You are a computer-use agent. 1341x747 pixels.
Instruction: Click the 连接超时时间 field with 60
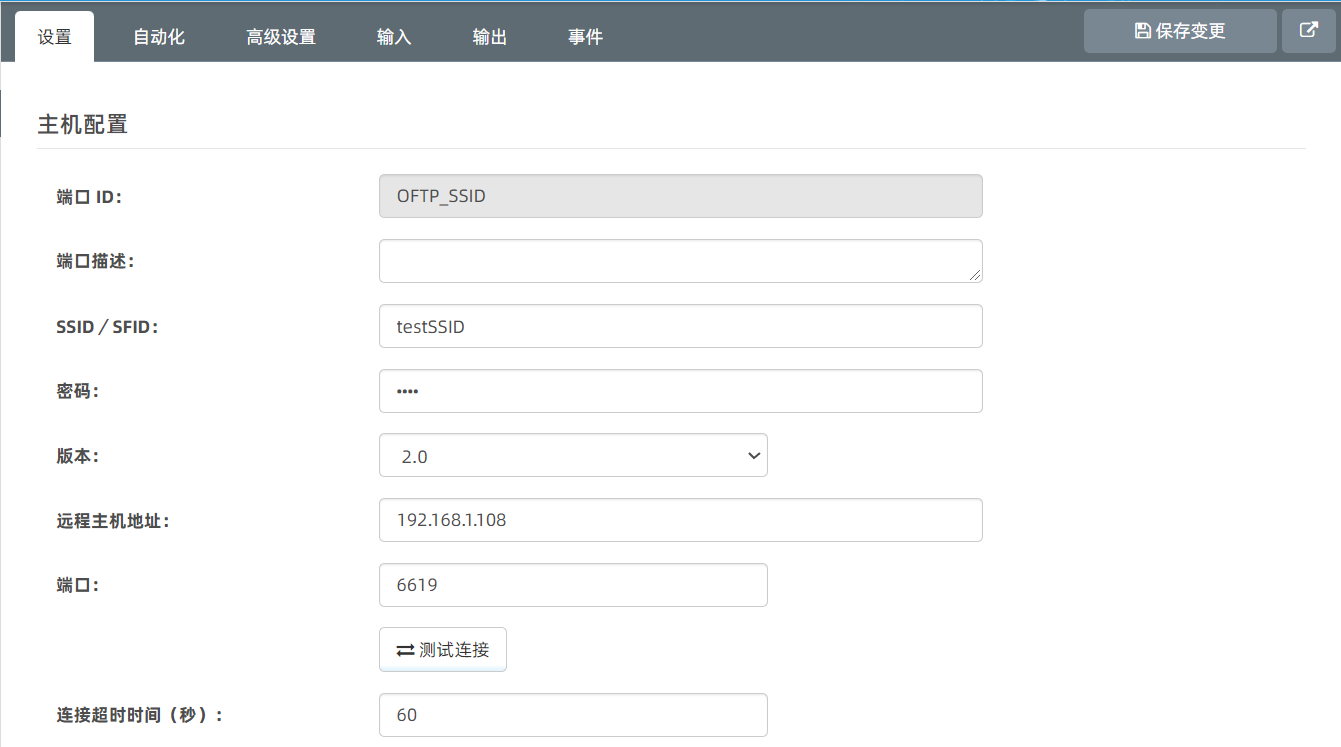(x=573, y=715)
